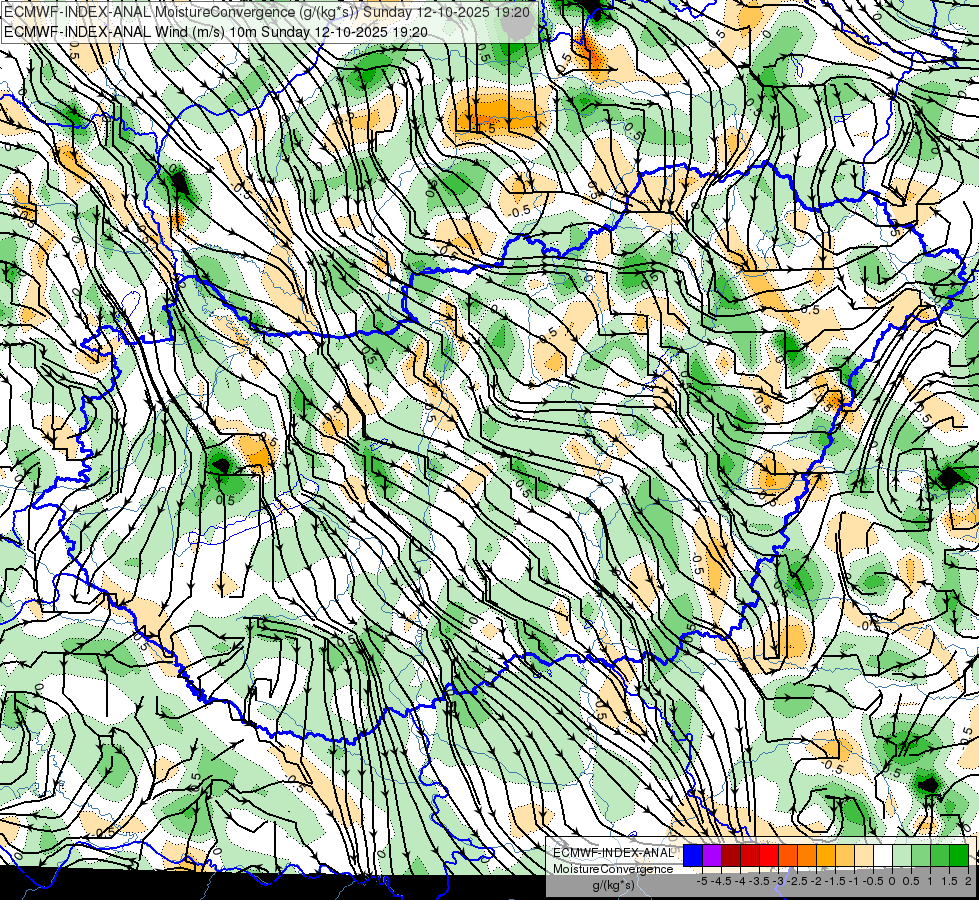Click the 'MoistureConvergence' text in the legend

pos(613,869)
